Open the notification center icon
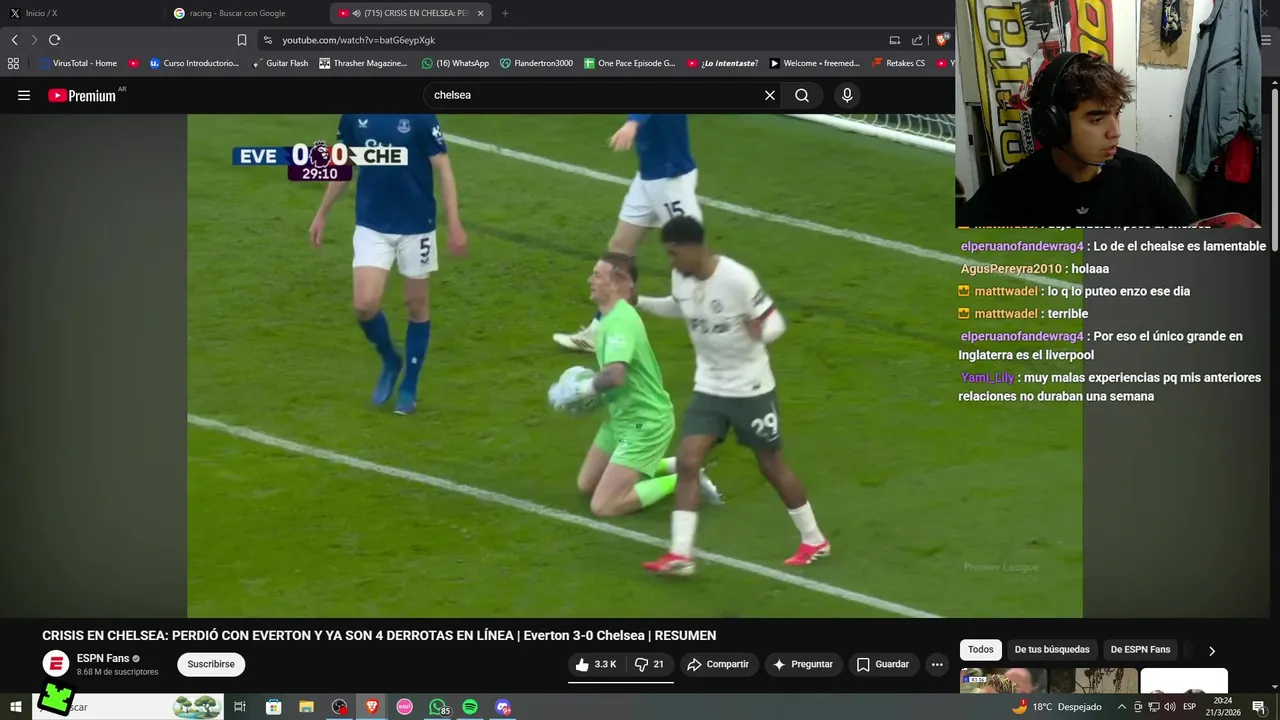 point(1259,707)
